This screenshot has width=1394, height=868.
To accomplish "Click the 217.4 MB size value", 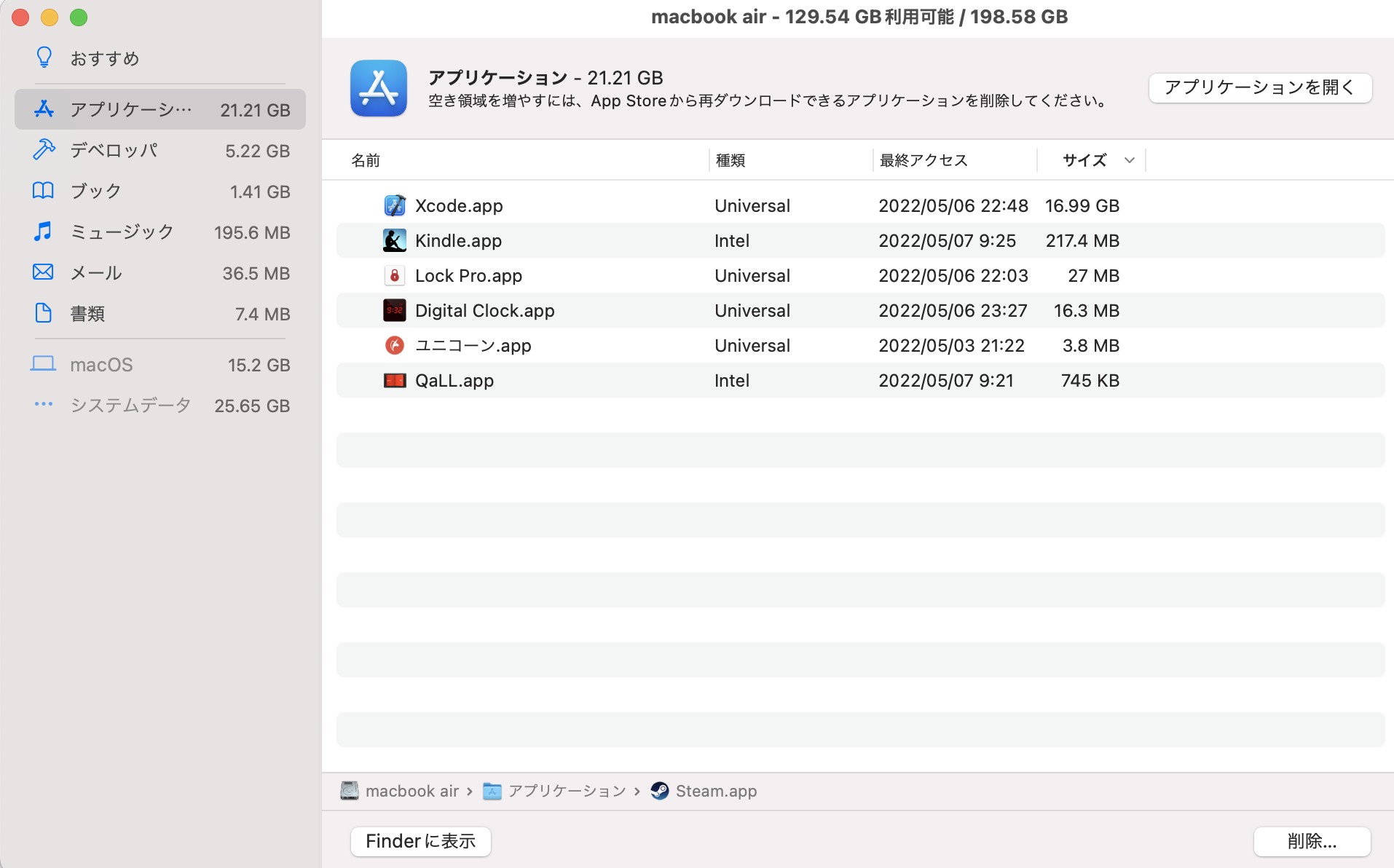I will pos(1082,241).
